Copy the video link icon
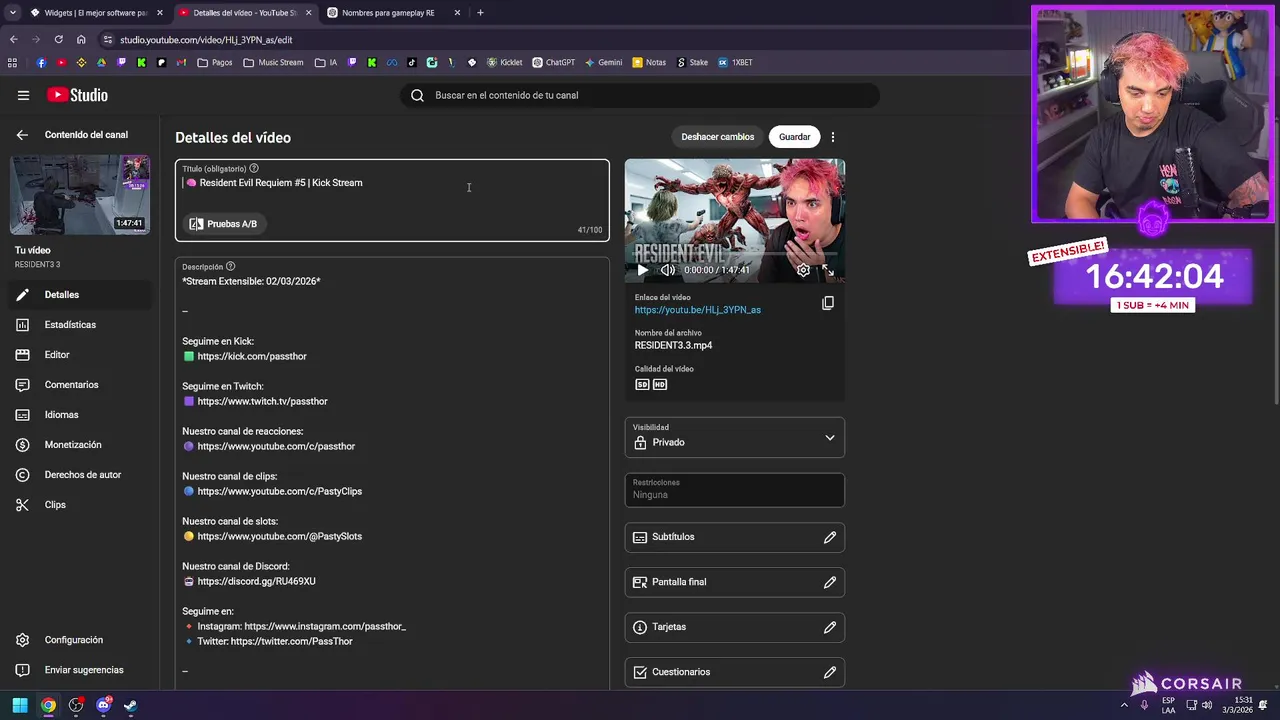The image size is (1280, 720). [828, 303]
